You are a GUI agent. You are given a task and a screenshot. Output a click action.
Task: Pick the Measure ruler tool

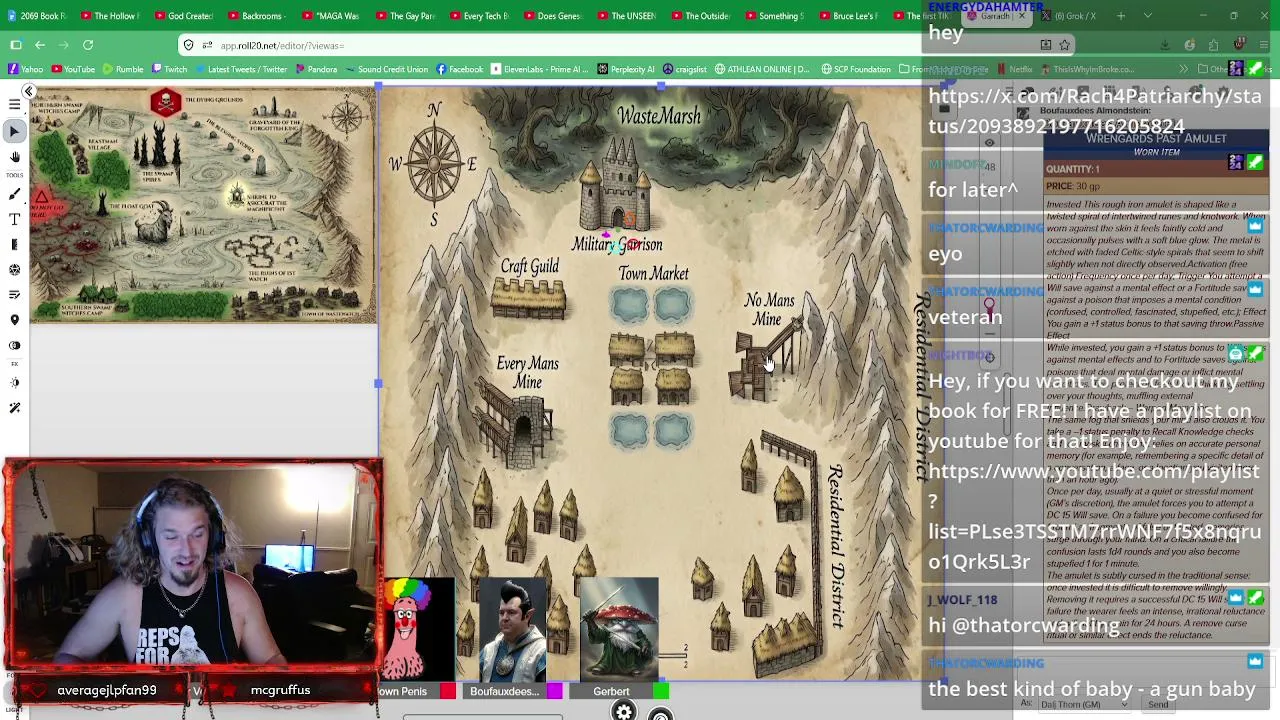coord(15,244)
